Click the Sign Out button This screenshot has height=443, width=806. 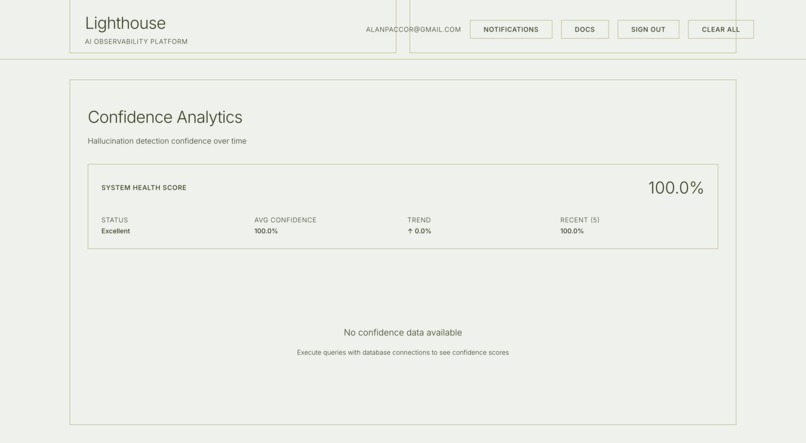[x=648, y=29]
